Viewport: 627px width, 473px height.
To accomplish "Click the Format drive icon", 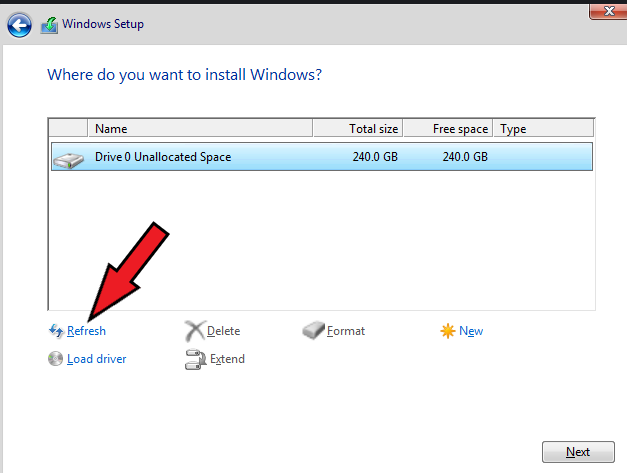I will coord(313,331).
